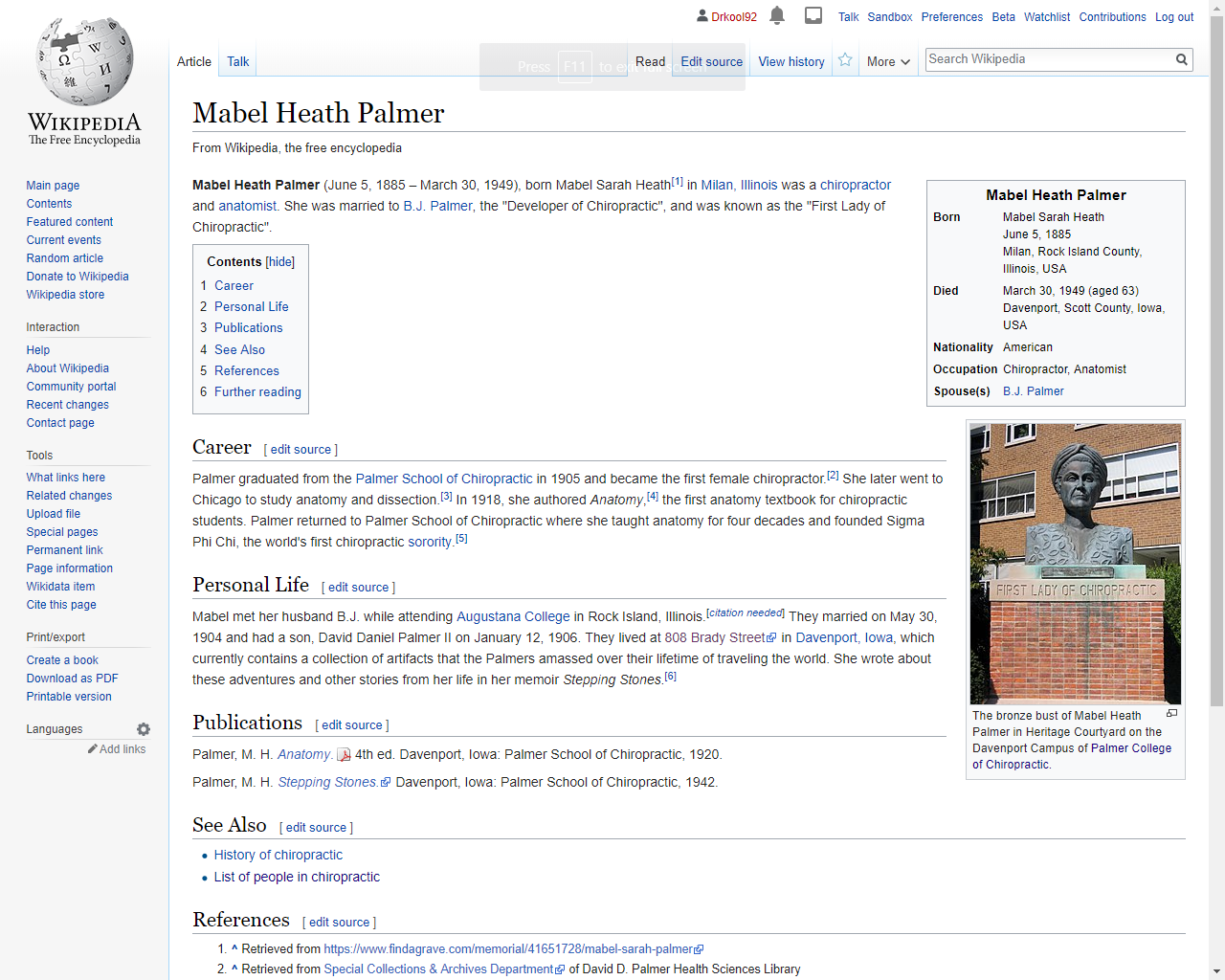The image size is (1225, 980).
Task: Switch to the Talk tab
Action: tap(237, 61)
